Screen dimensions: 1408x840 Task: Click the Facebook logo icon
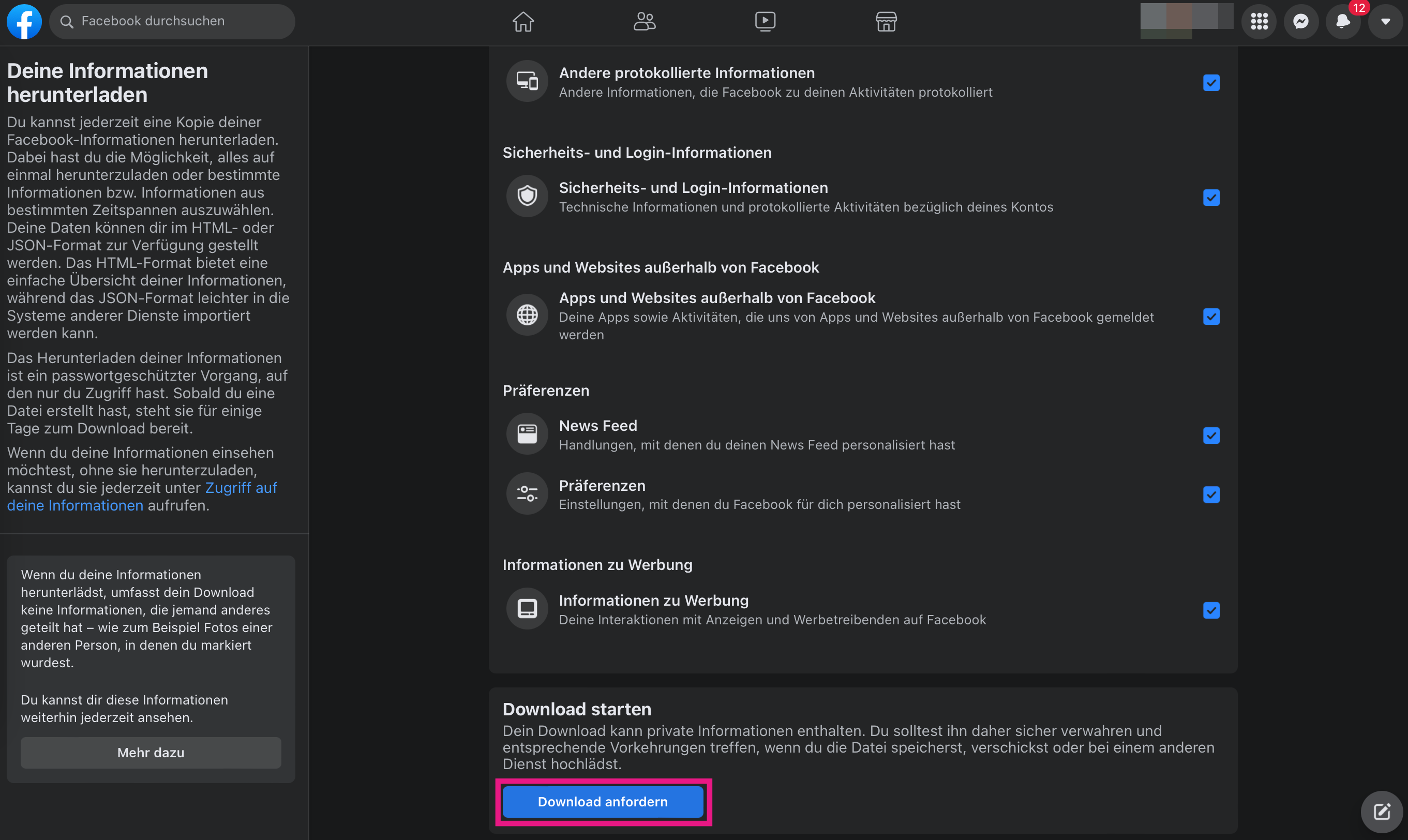coord(24,22)
